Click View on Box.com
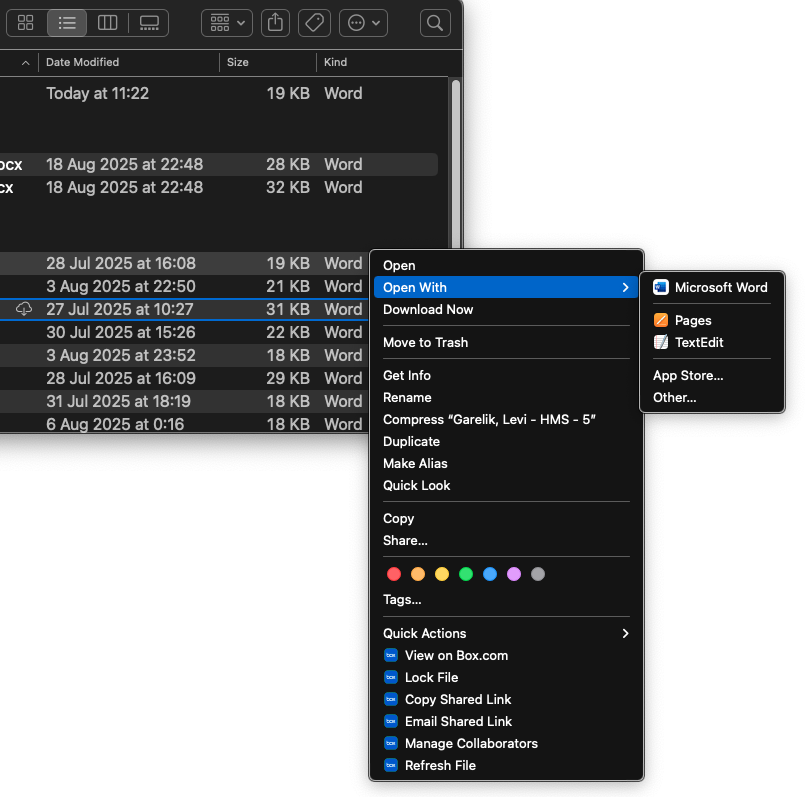This screenshot has width=808, height=797. [x=456, y=655]
